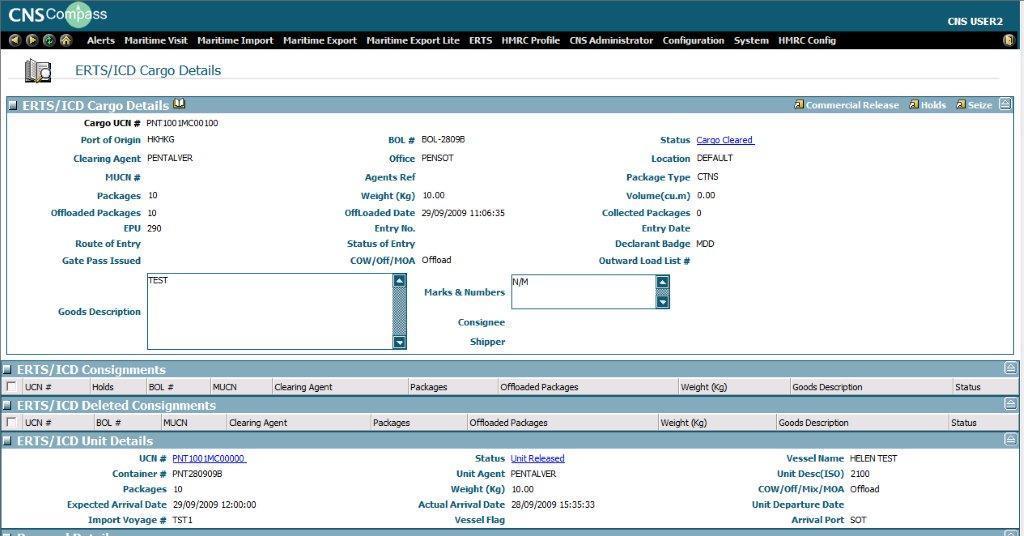Open the Holds action
Screen dimensions: 1024x536
pyautogui.click(x=932, y=105)
